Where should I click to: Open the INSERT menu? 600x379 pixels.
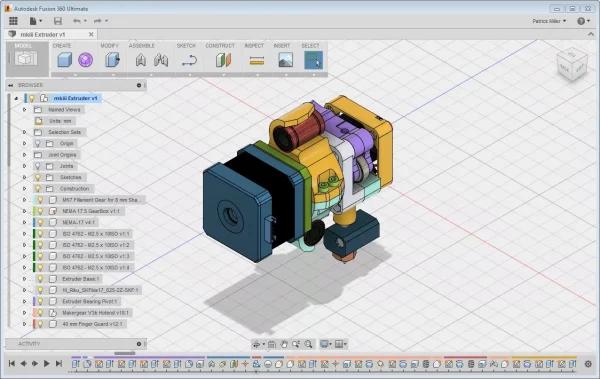pyautogui.click(x=282, y=46)
